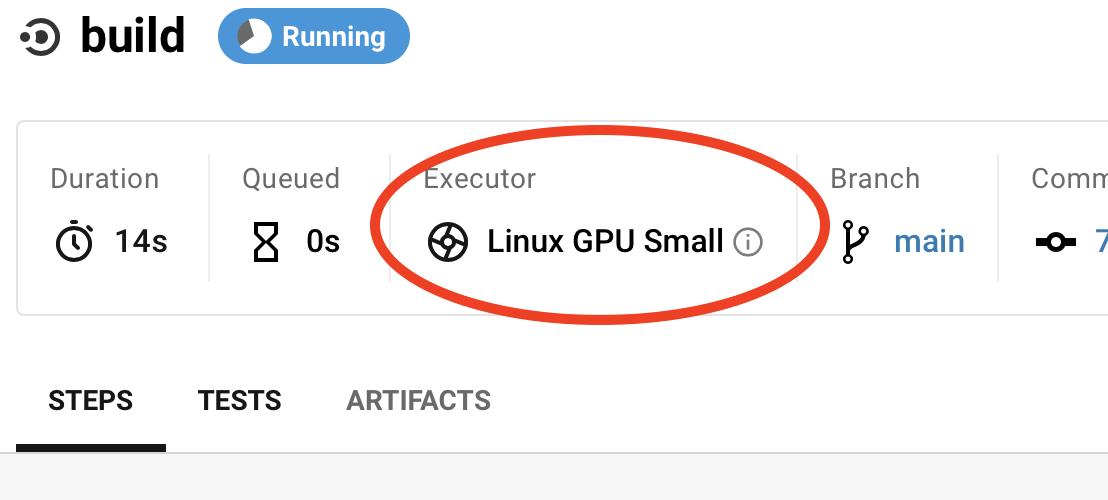Switch to the STEPS tab

click(90, 401)
